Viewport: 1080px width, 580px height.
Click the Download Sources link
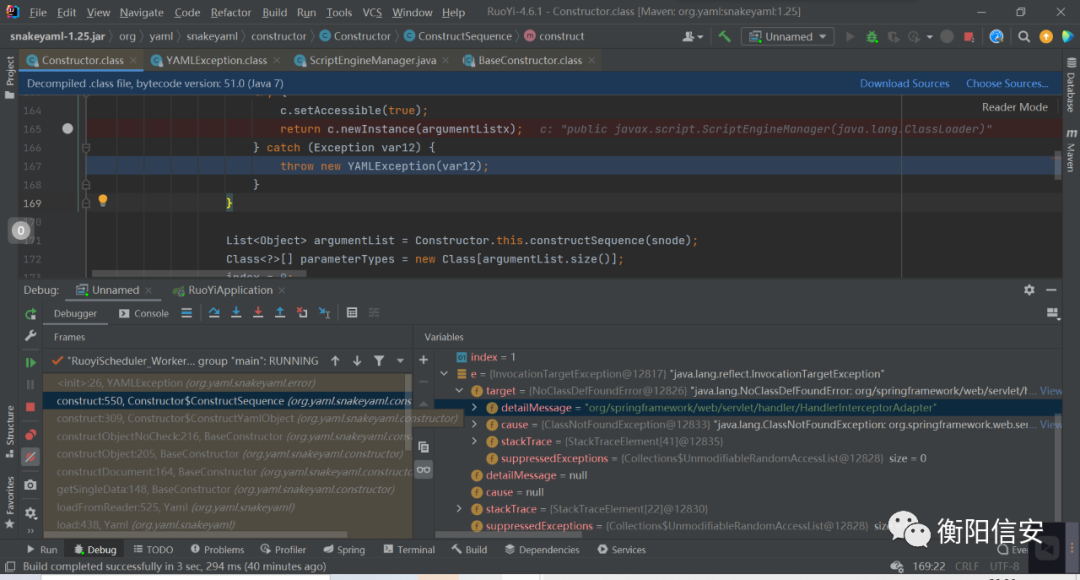[x=904, y=83]
